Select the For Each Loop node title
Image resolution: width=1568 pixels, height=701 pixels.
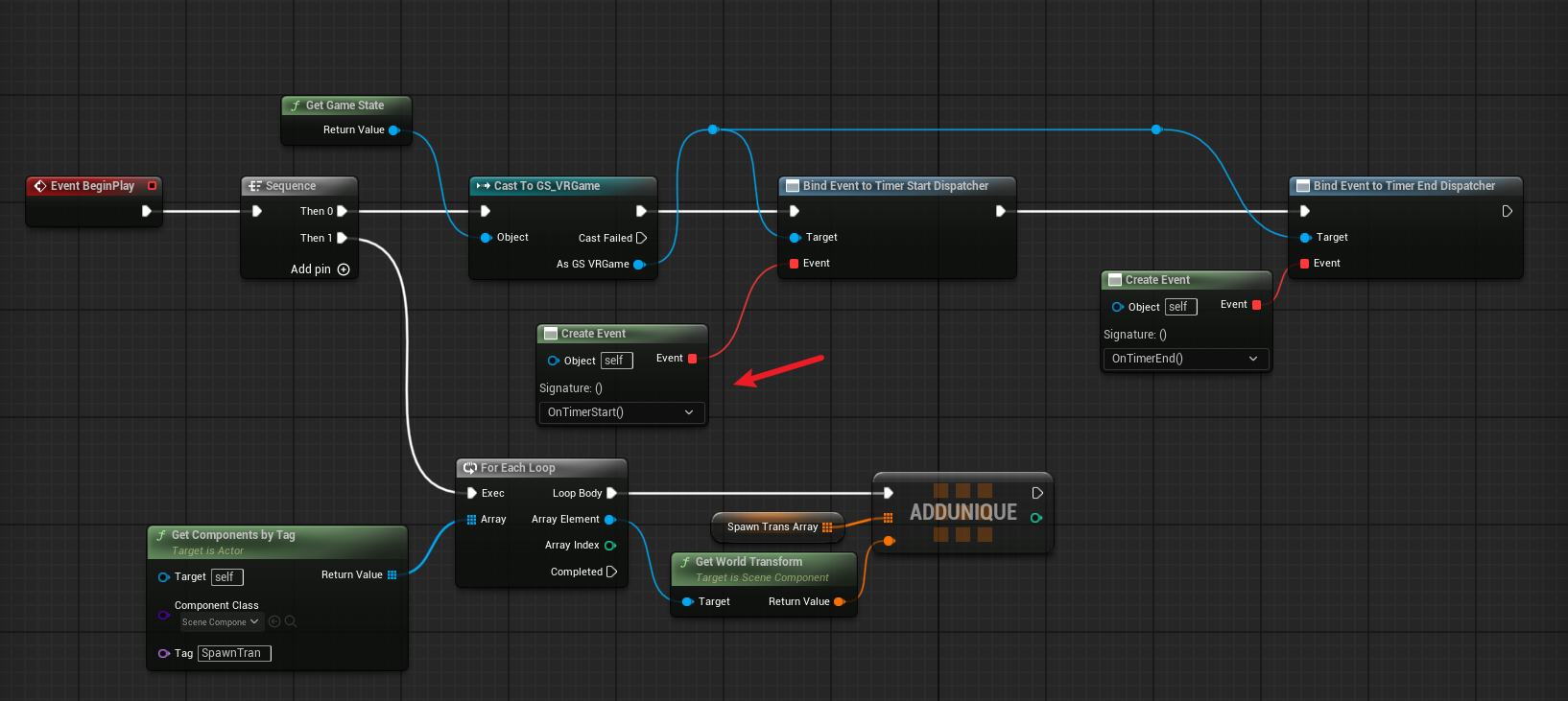click(x=518, y=468)
